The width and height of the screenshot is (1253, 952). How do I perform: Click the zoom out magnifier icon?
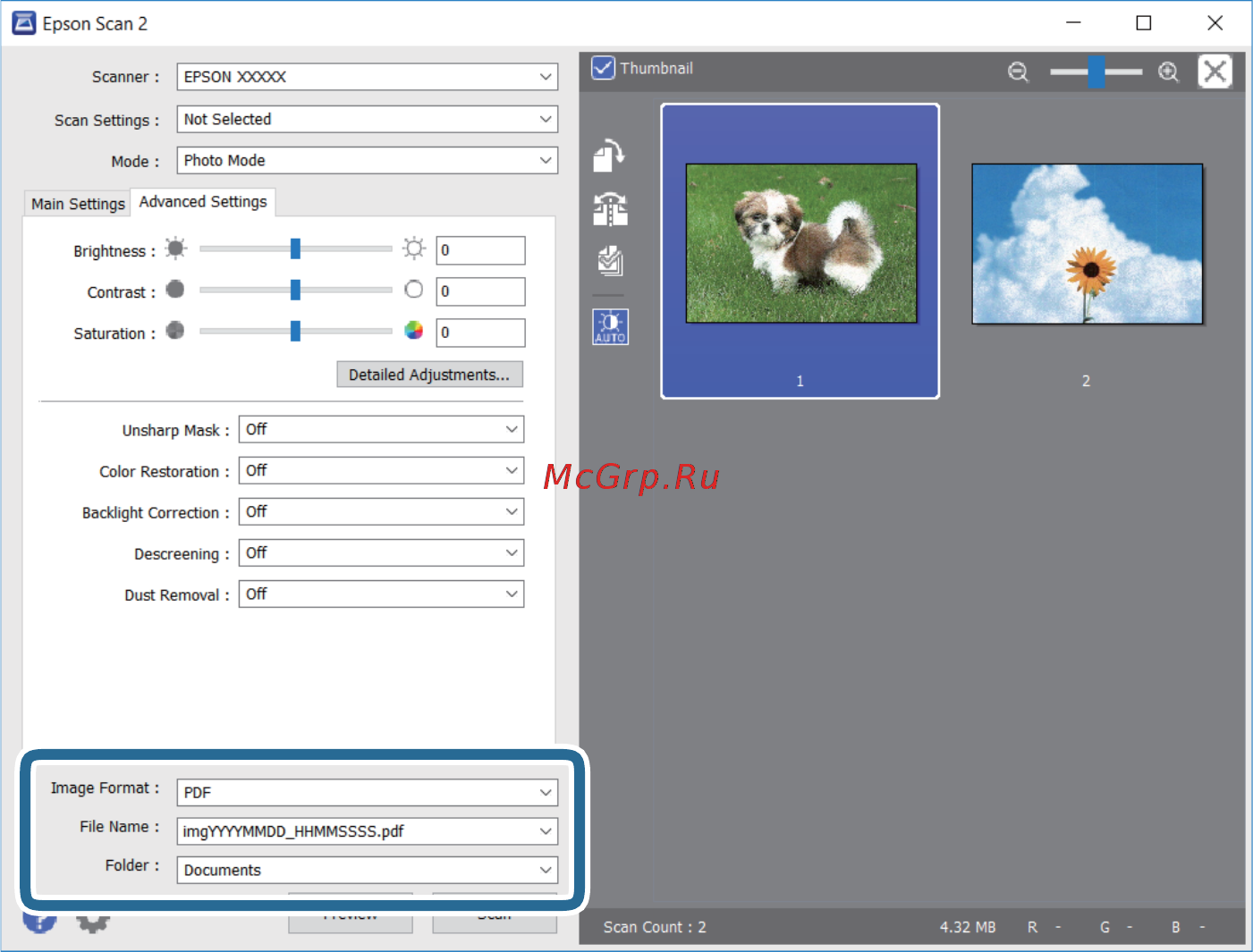[1018, 72]
